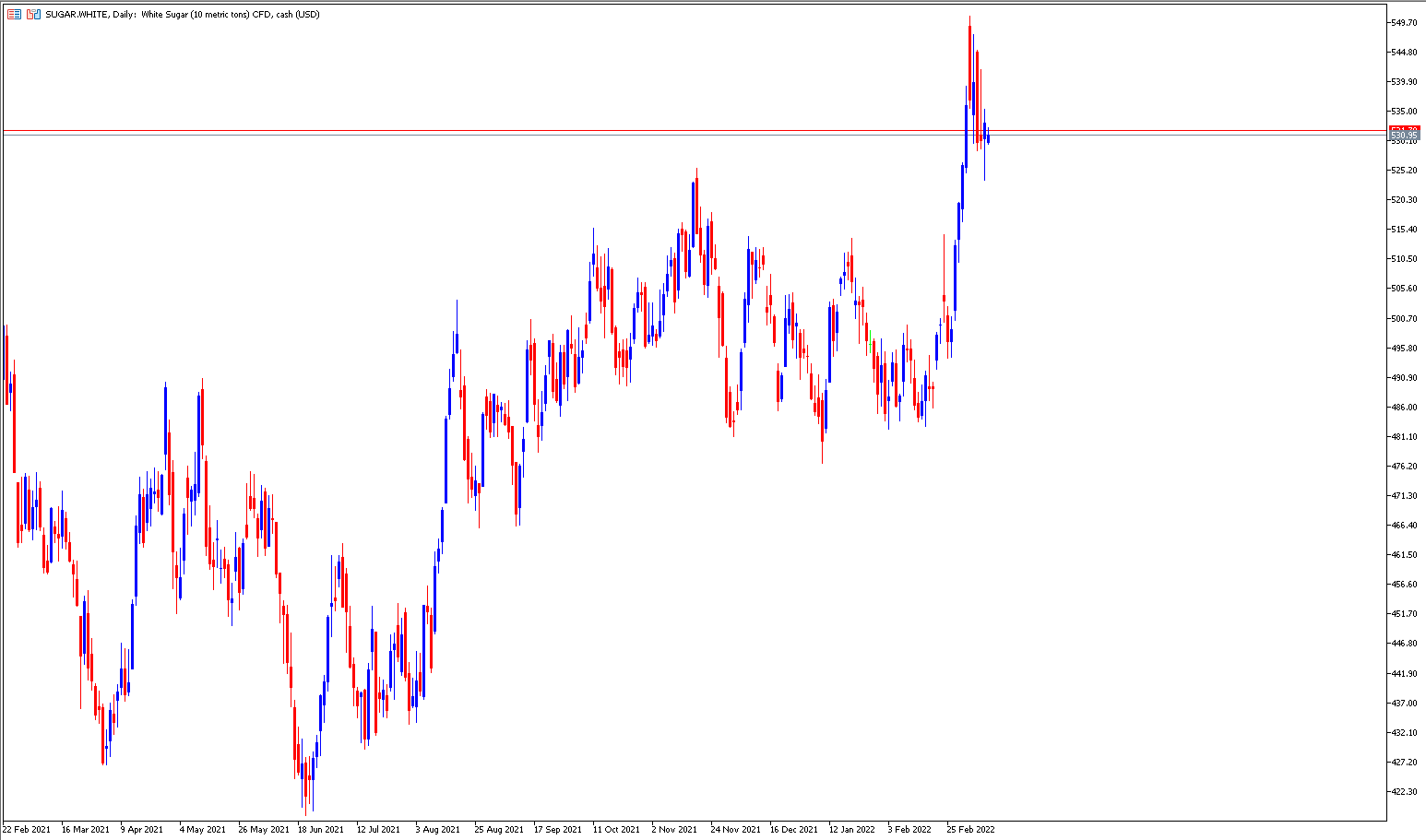Viewport: 1426px width, 840px height.
Task: Click the 549.70 price scale label
Action: [1403, 23]
